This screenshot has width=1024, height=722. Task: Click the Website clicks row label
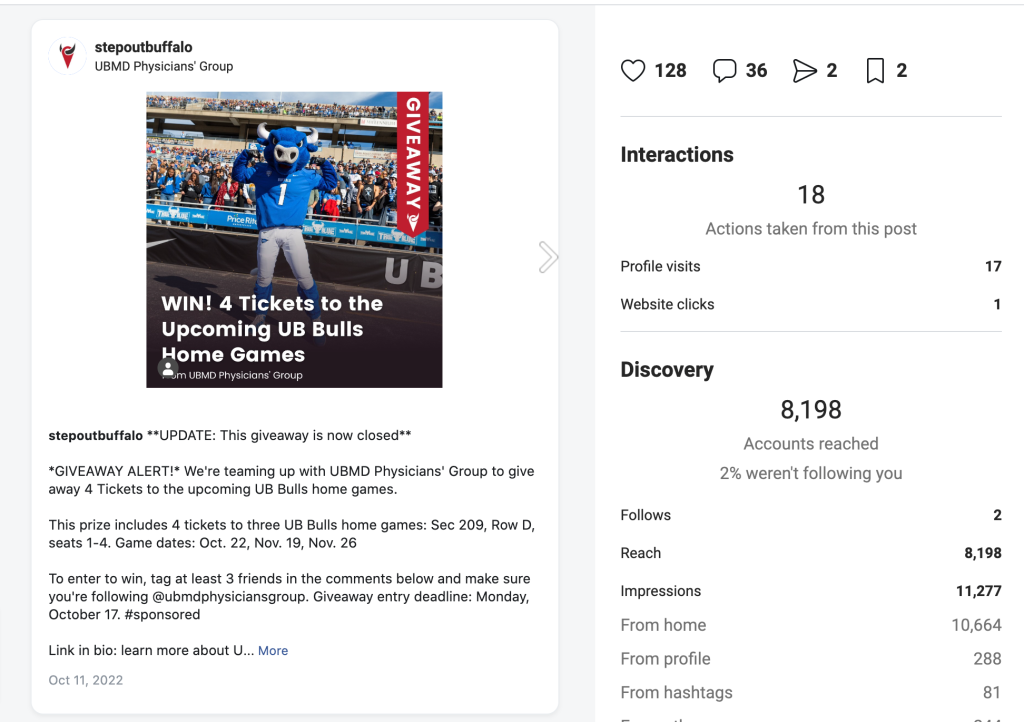[667, 304]
